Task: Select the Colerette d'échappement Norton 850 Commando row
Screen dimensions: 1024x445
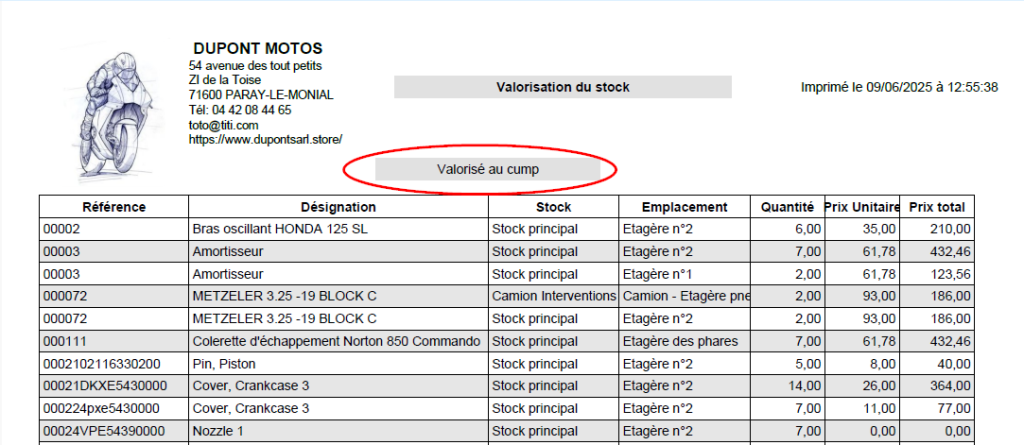Action: pyautogui.click(x=507, y=341)
